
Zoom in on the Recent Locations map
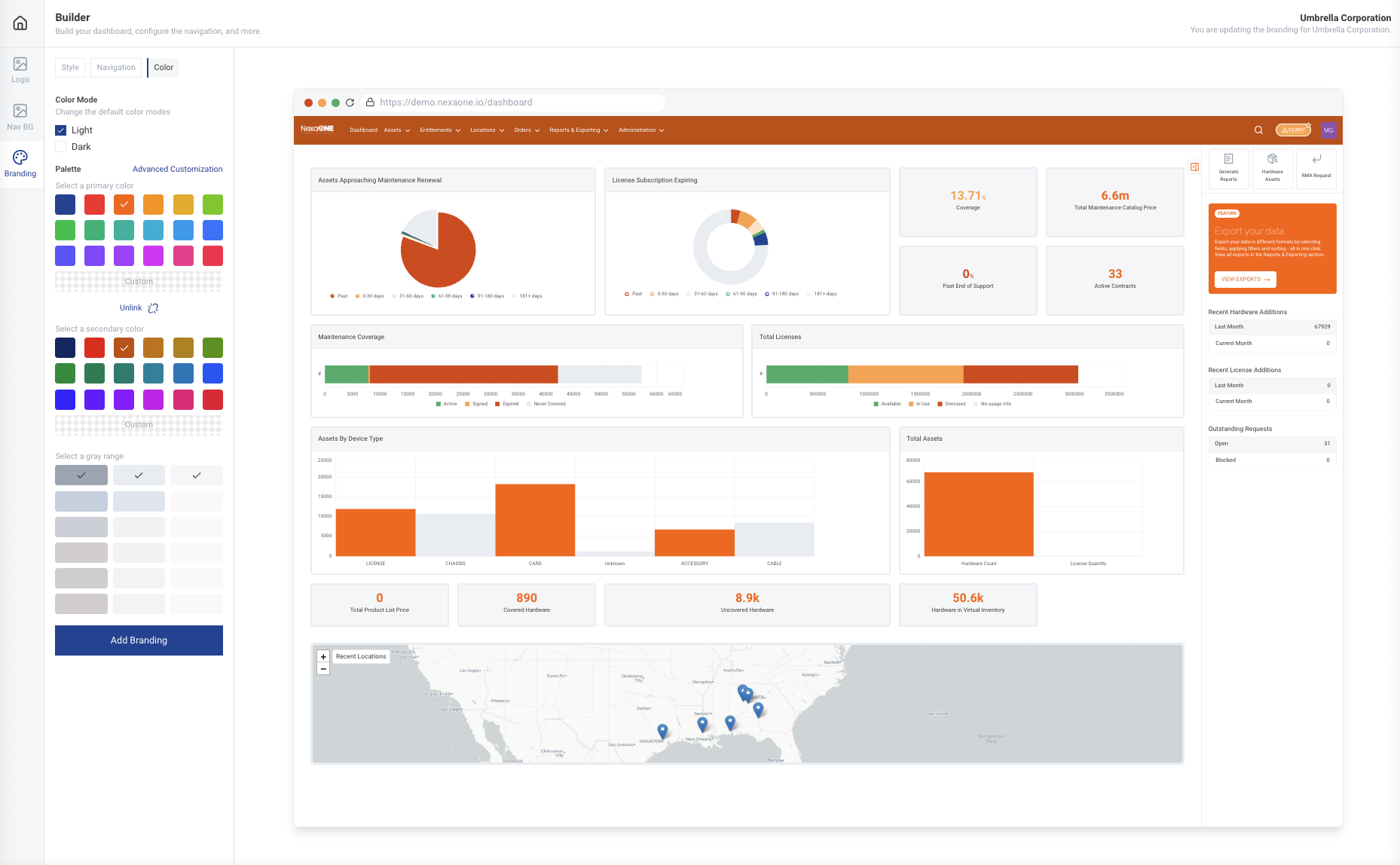323,656
